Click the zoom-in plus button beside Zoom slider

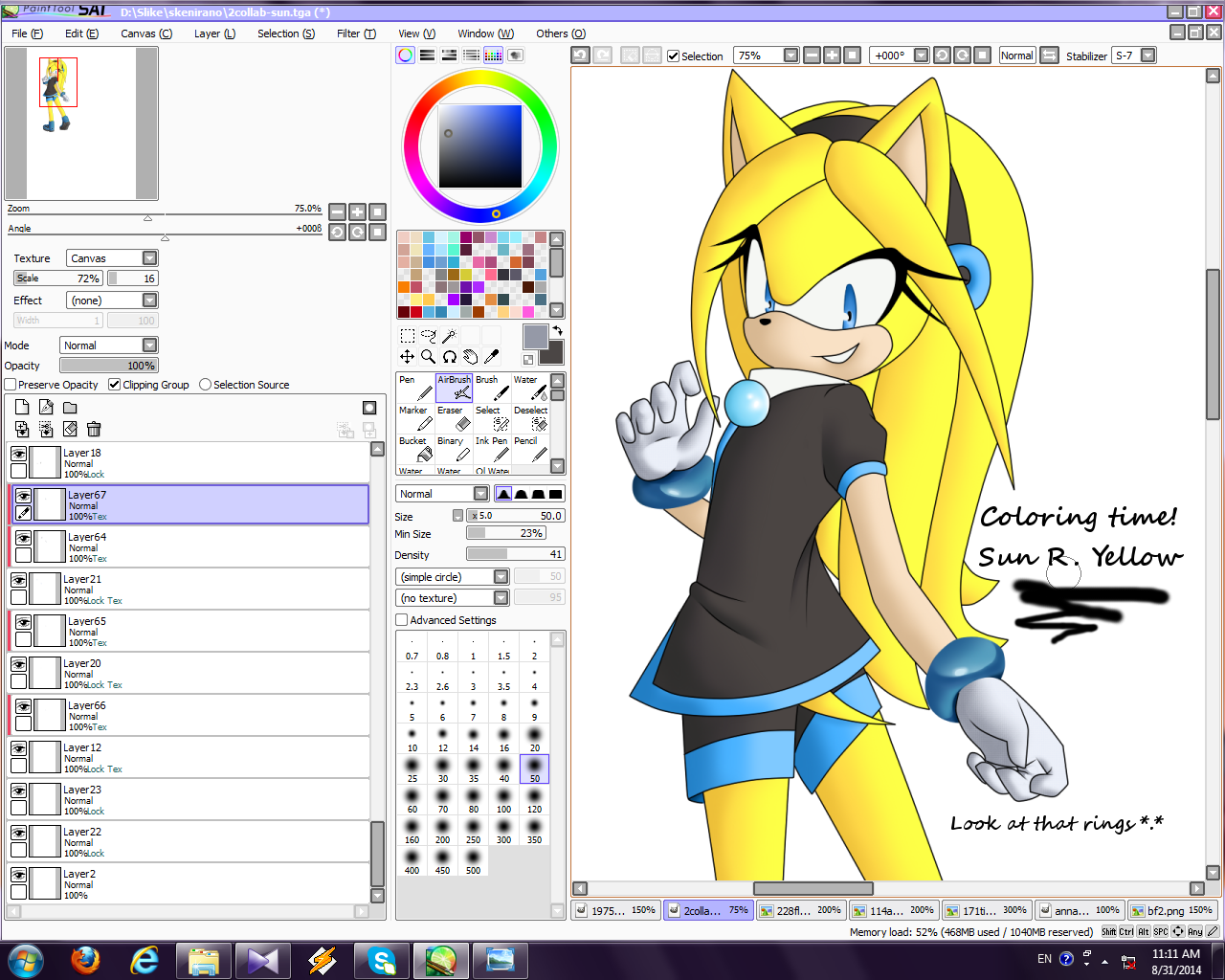[357, 212]
